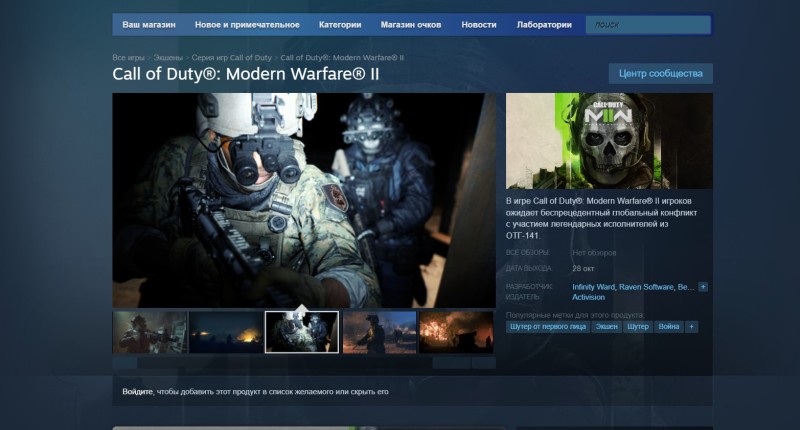
Task: Open the Новости section
Action: point(479,24)
